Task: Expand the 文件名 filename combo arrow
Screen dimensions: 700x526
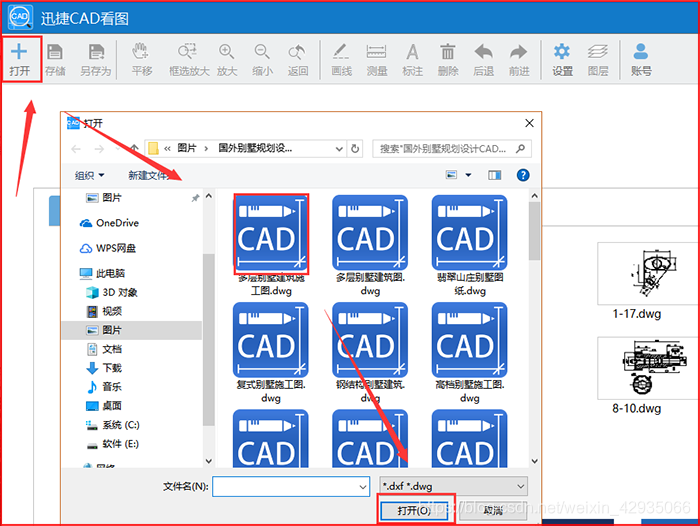Action: point(363,487)
